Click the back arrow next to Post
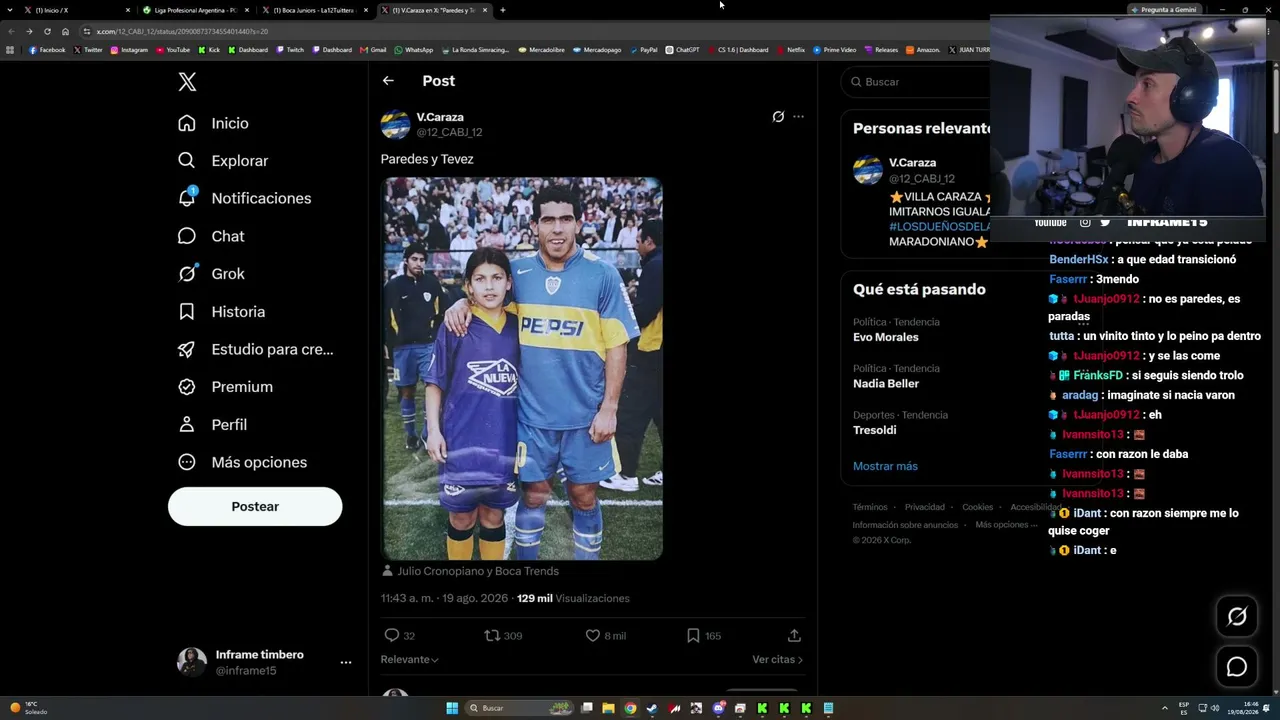Image resolution: width=1280 pixels, height=720 pixels. [388, 81]
